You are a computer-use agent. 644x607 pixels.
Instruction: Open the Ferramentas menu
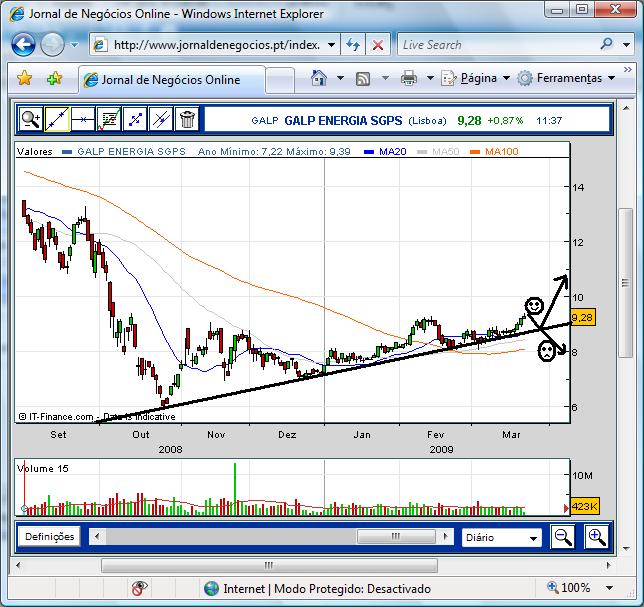pos(566,78)
